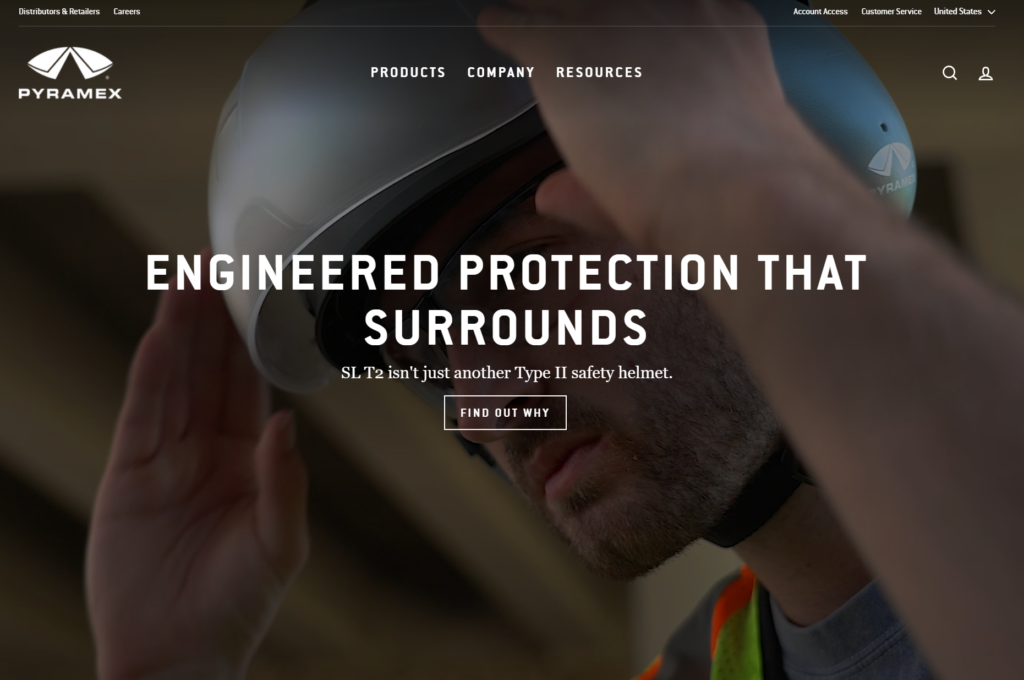The height and width of the screenshot is (680, 1024).
Task: Go home via the Pyramex logo
Action: pyautogui.click(x=70, y=73)
